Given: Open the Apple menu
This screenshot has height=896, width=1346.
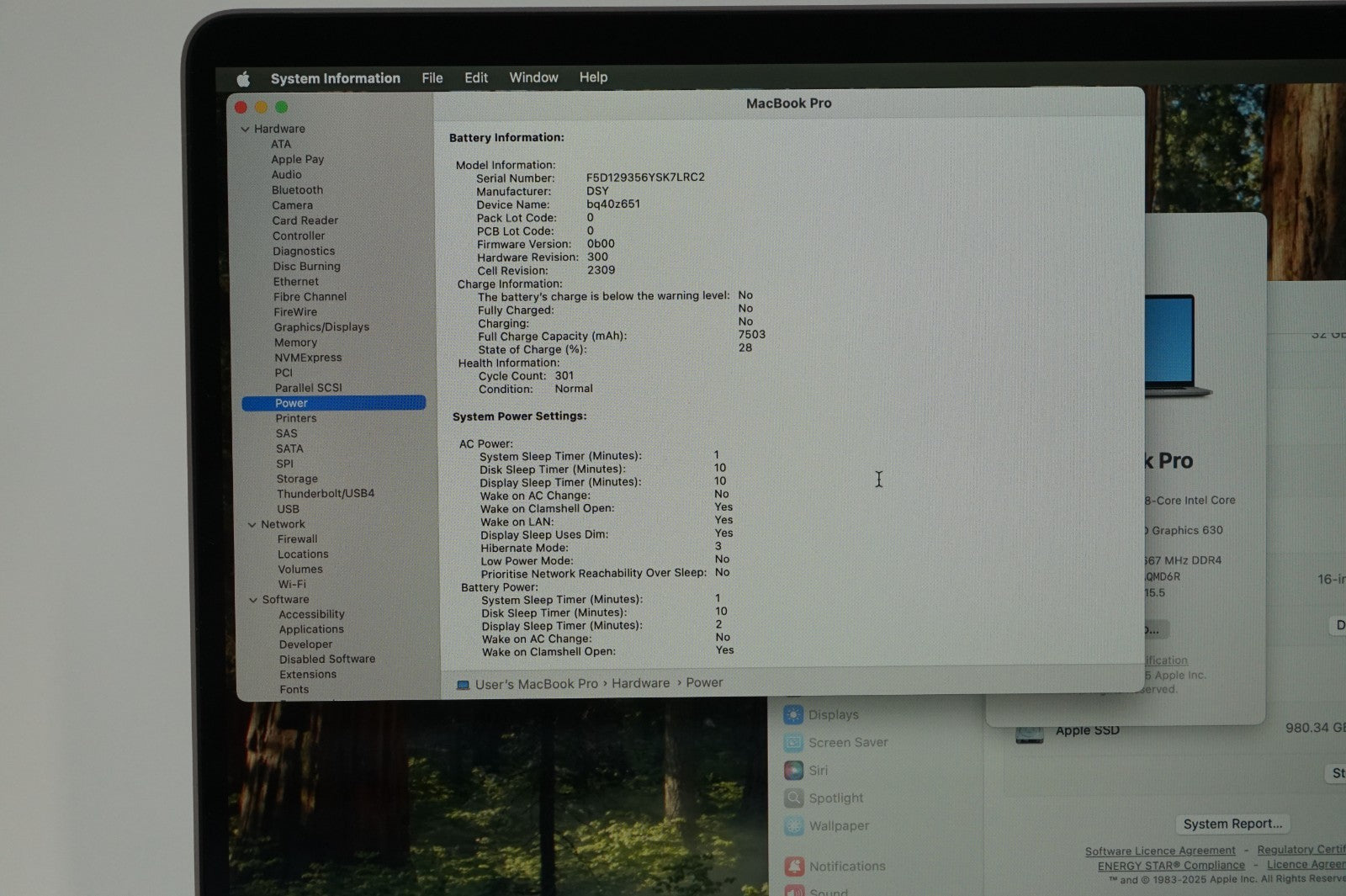Looking at the screenshot, I should (x=243, y=79).
